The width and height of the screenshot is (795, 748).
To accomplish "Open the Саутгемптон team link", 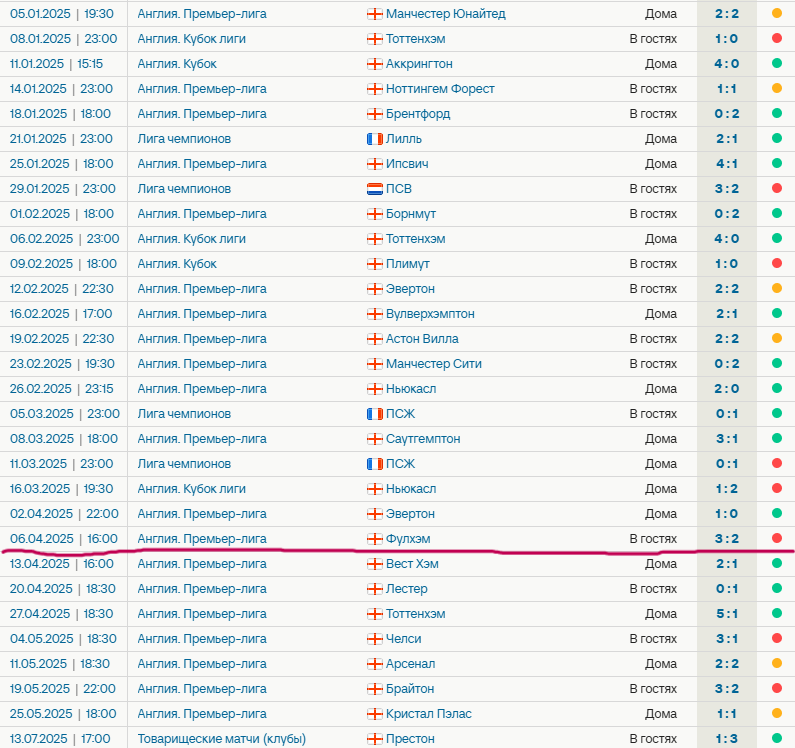I will tap(423, 439).
